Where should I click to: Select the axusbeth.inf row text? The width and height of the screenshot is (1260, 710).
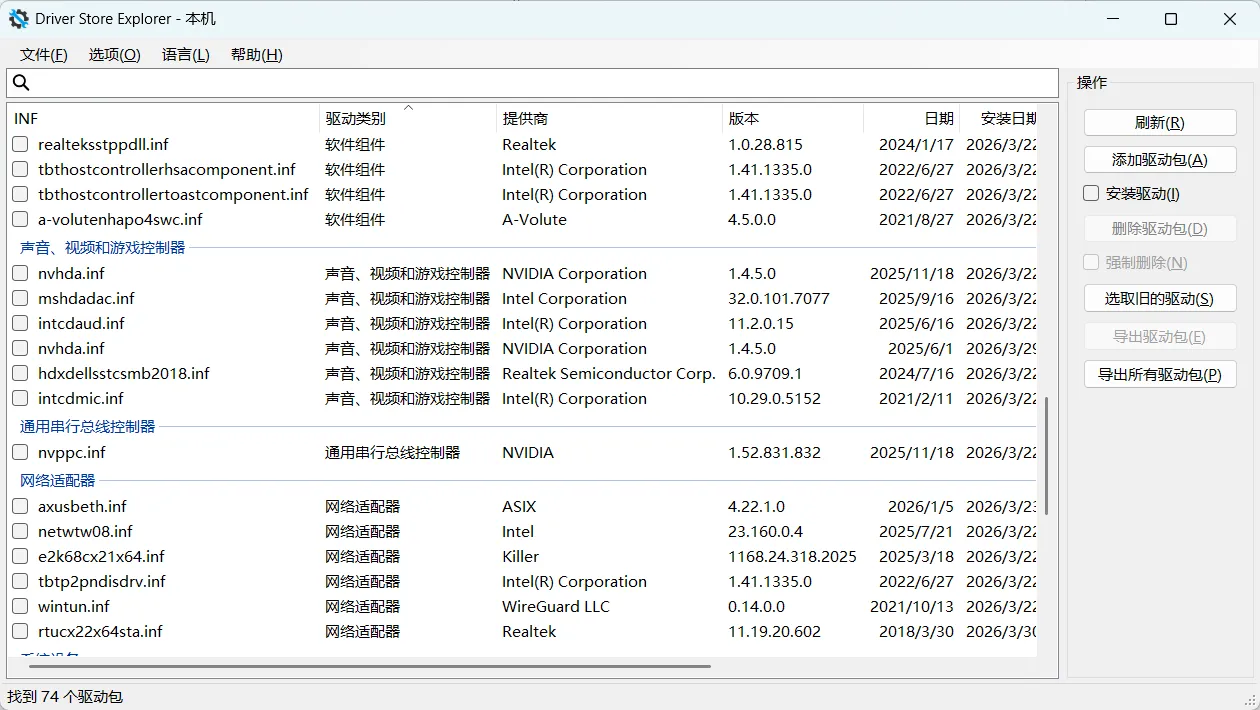[x=82, y=507]
